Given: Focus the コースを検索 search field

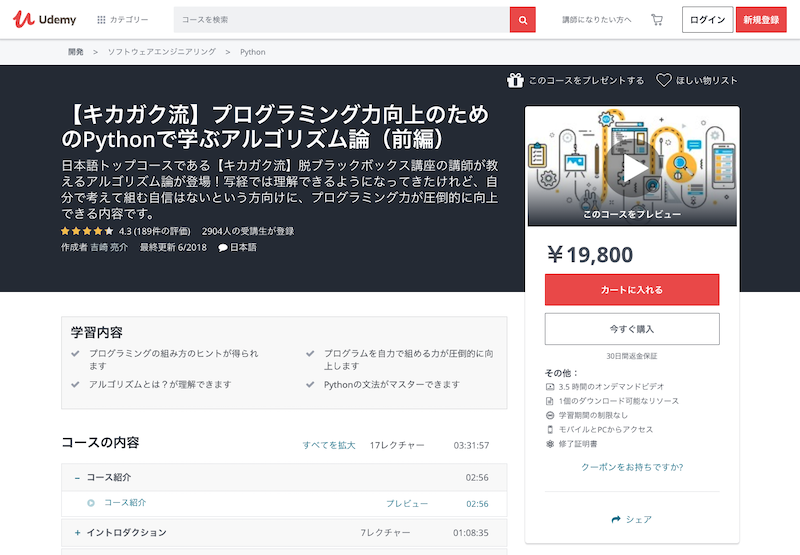Looking at the screenshot, I should point(341,19).
